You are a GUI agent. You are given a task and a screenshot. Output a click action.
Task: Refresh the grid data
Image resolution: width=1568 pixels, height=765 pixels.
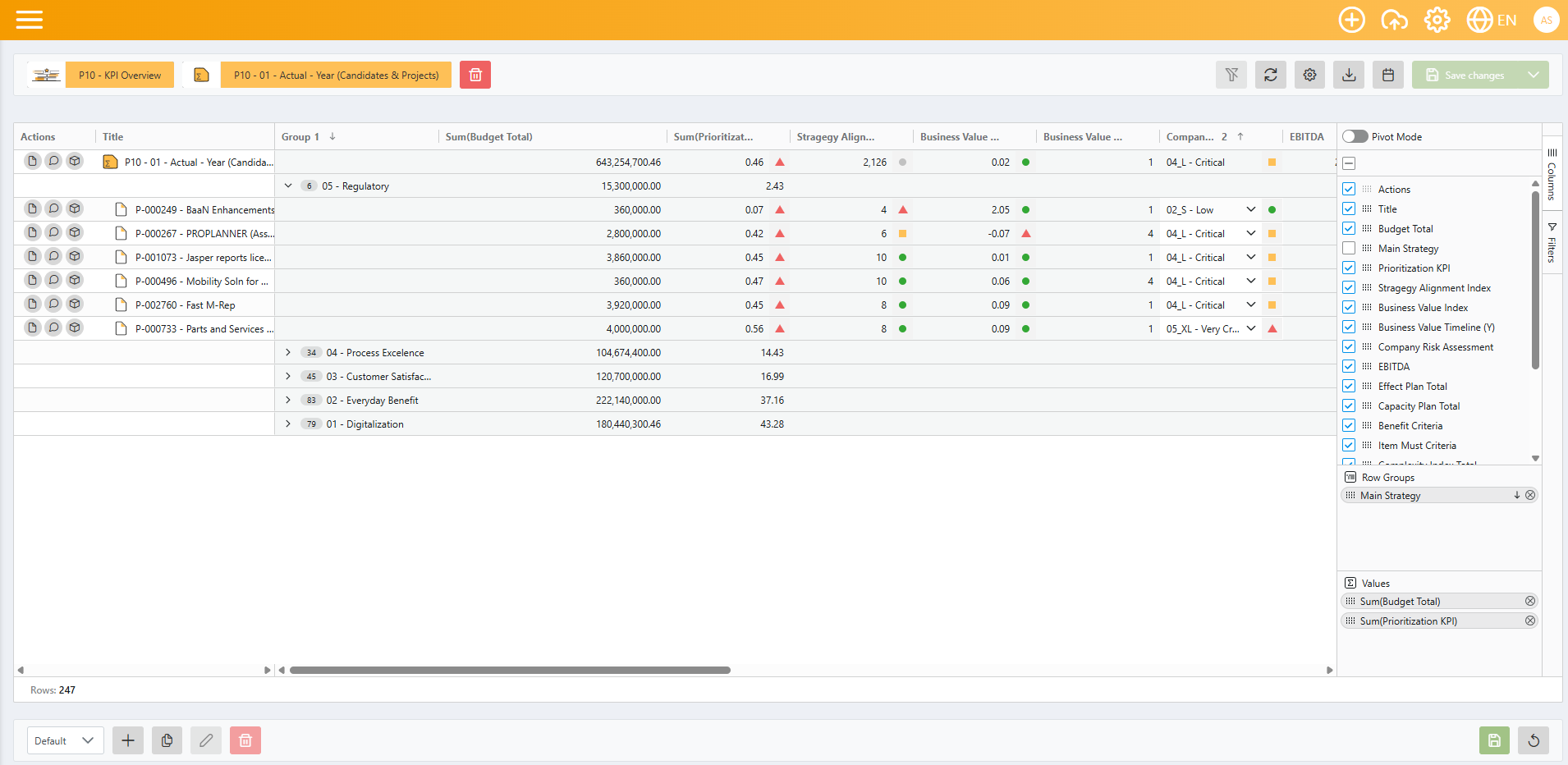(1271, 75)
